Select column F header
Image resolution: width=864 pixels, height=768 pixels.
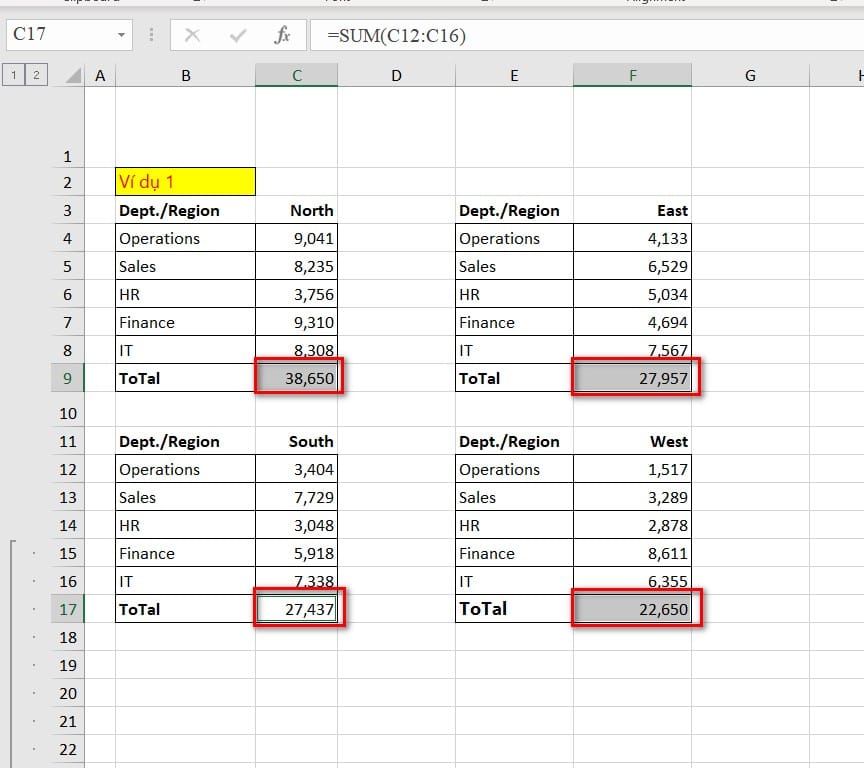tap(632, 75)
